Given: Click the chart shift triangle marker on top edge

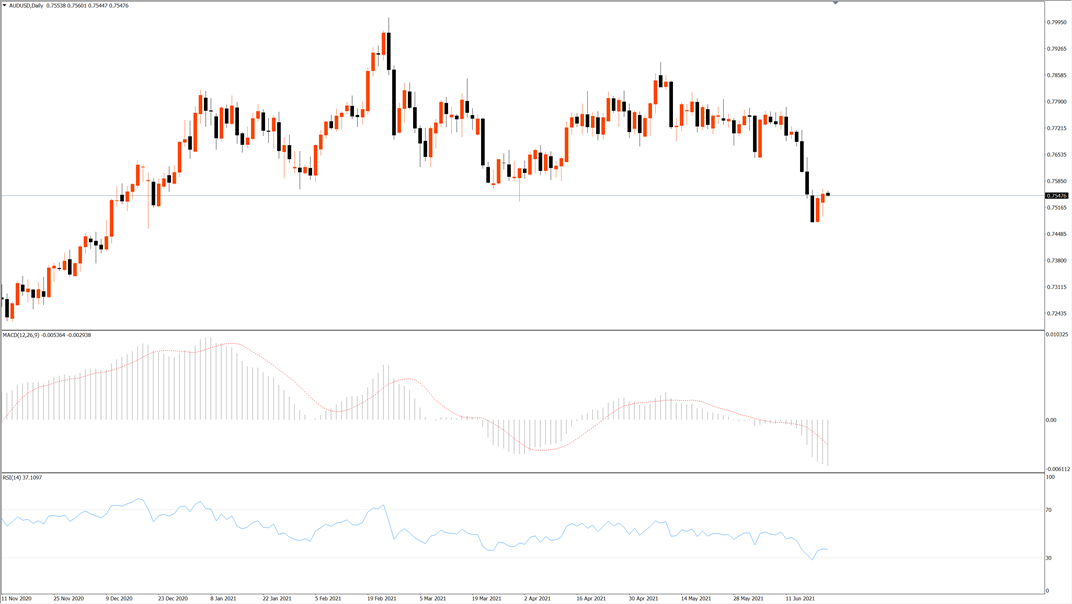Looking at the screenshot, I should point(835,3).
